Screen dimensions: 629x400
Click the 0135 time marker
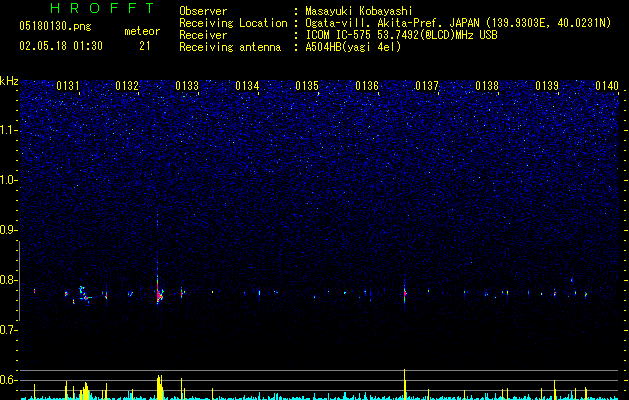coord(307,86)
